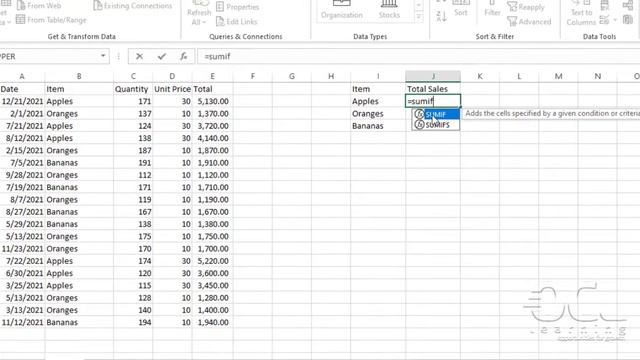
Task: Select column J header
Action: pos(433,76)
